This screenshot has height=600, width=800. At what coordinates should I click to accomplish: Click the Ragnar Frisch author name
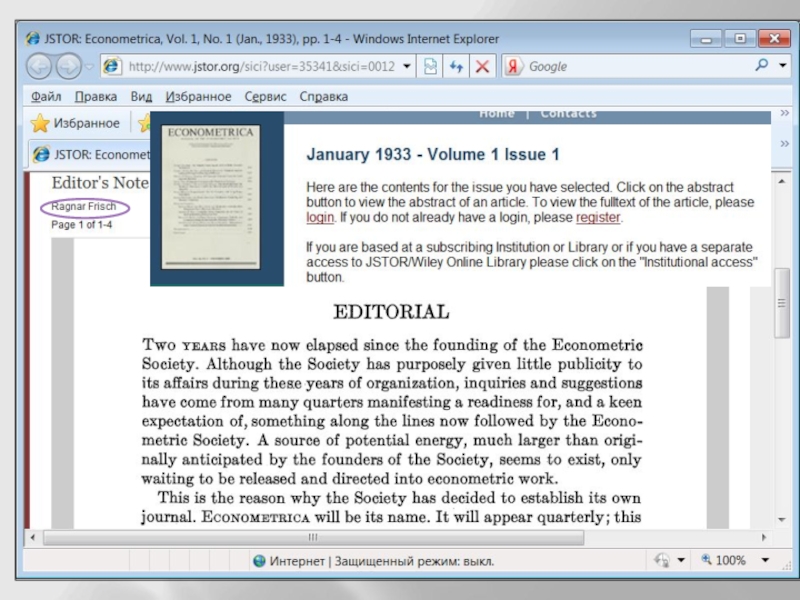pyautogui.click(x=84, y=207)
